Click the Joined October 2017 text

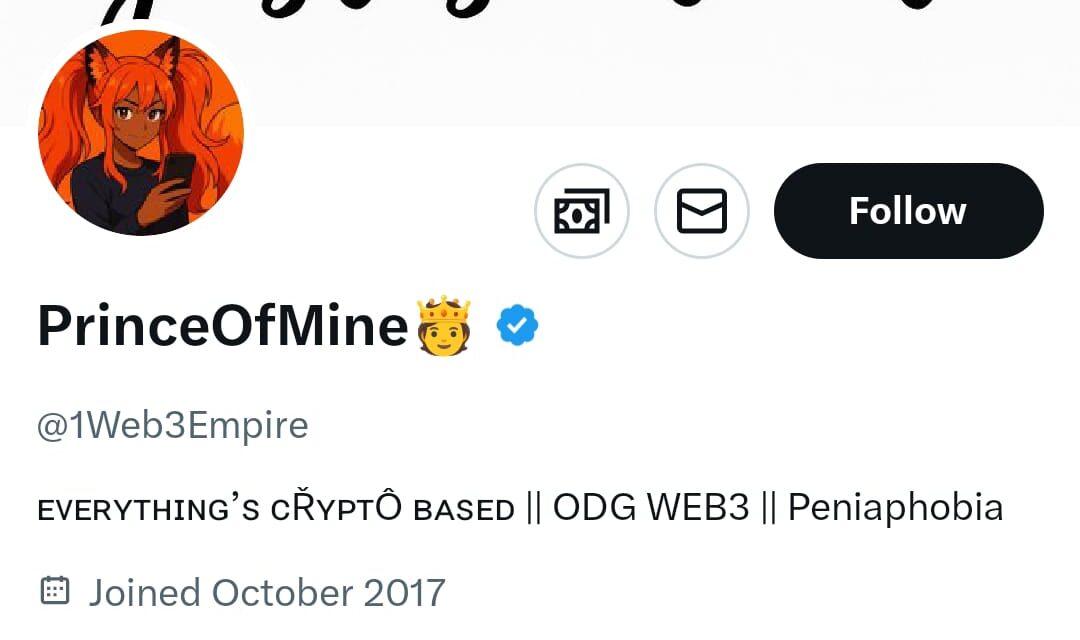click(x=267, y=592)
